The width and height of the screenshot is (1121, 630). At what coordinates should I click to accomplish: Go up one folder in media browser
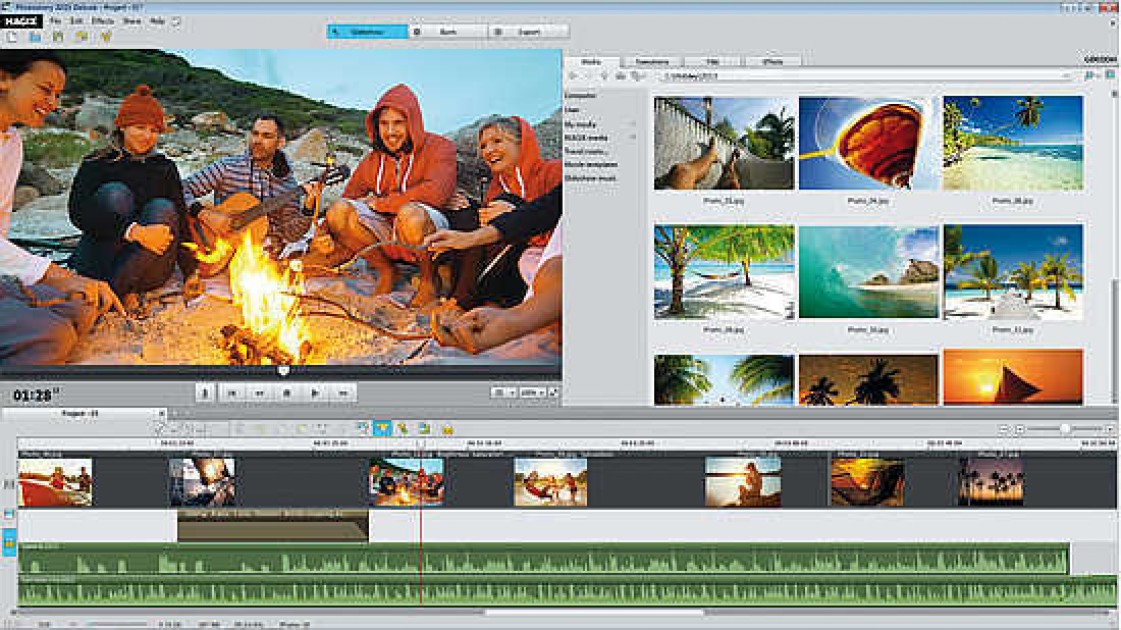click(x=604, y=76)
